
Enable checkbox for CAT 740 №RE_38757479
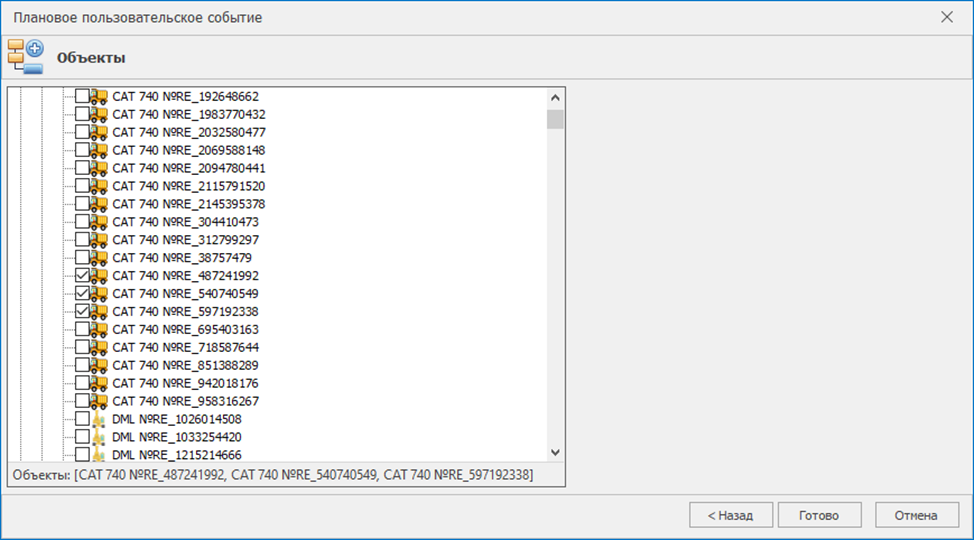coord(82,258)
